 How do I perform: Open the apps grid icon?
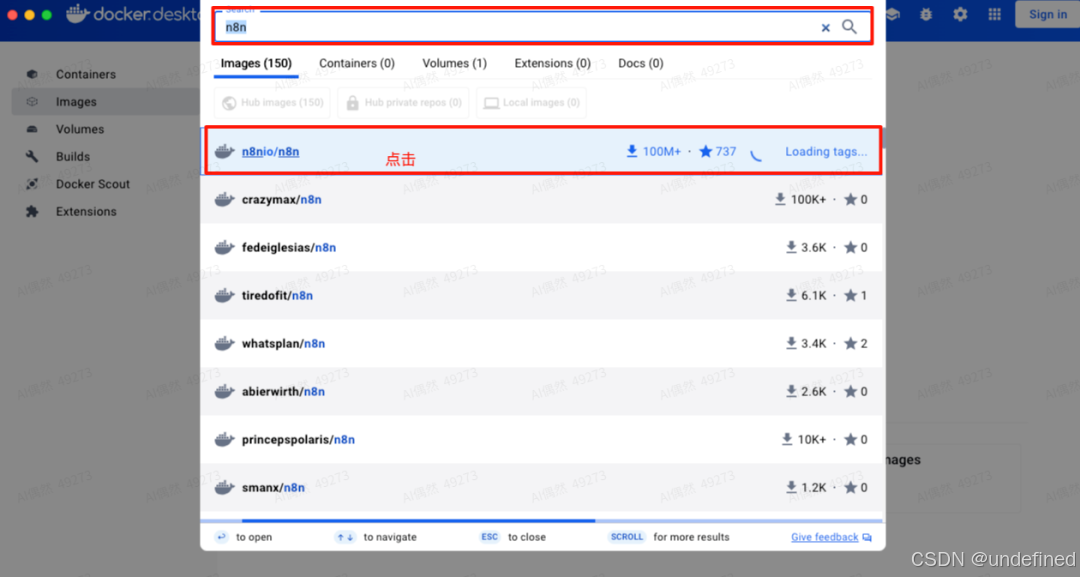pos(995,14)
